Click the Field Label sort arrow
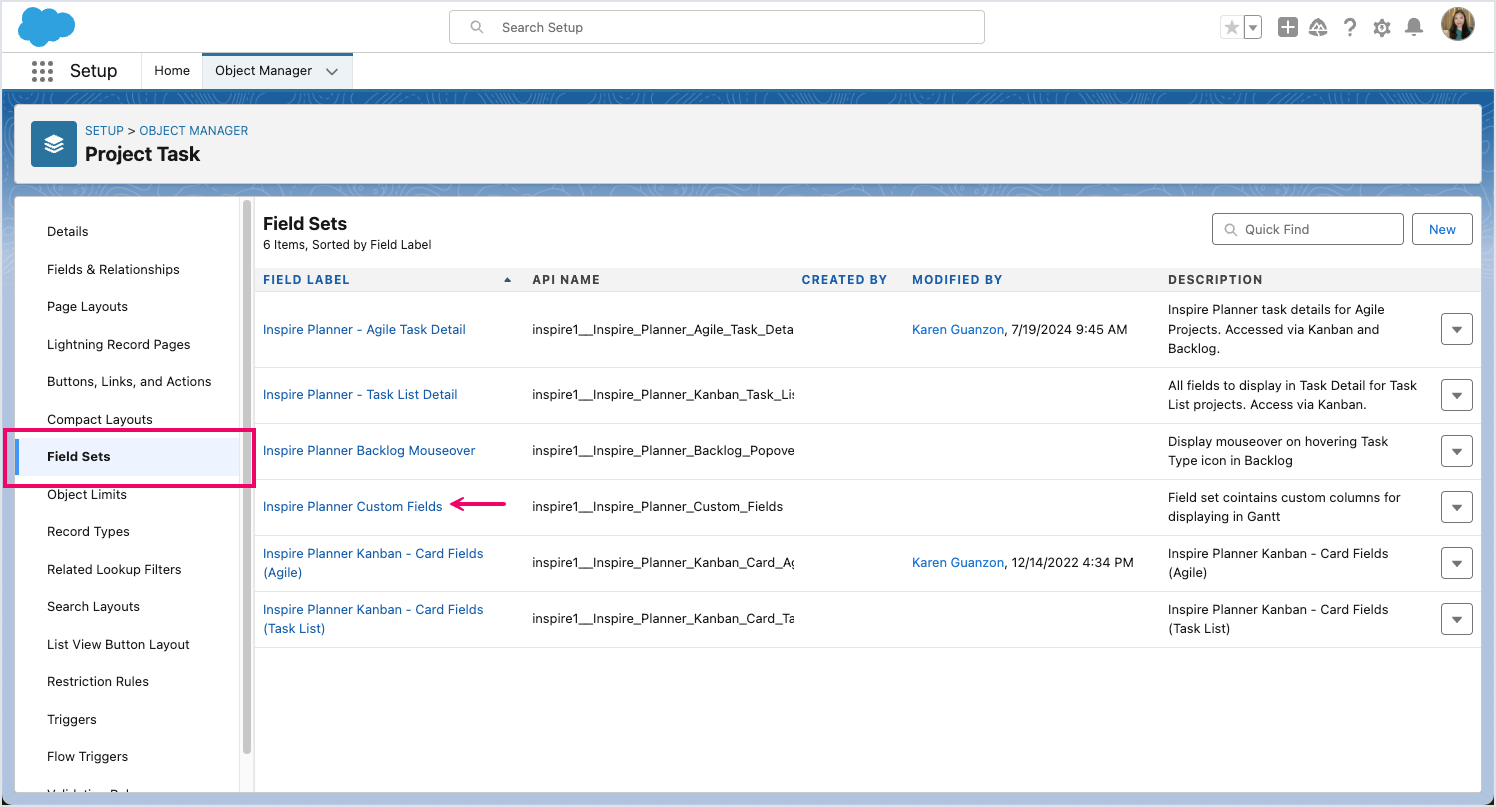Image resolution: width=1496 pixels, height=807 pixels. pyautogui.click(x=507, y=280)
